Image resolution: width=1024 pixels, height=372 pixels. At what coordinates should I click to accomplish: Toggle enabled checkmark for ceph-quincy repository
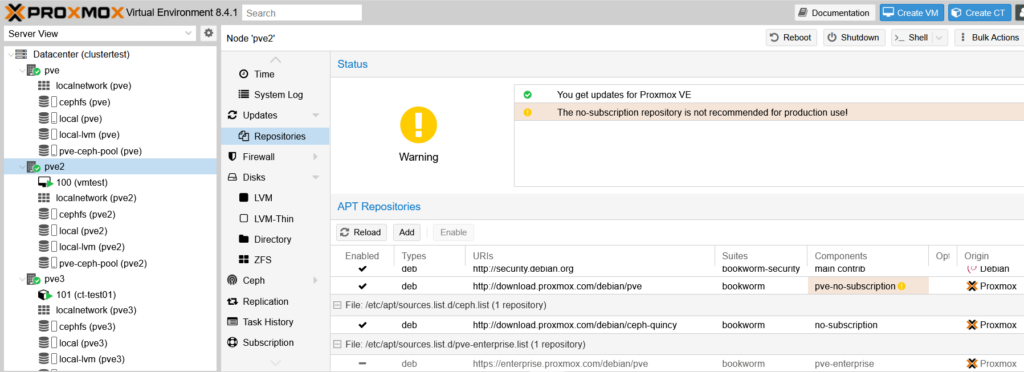(362, 324)
